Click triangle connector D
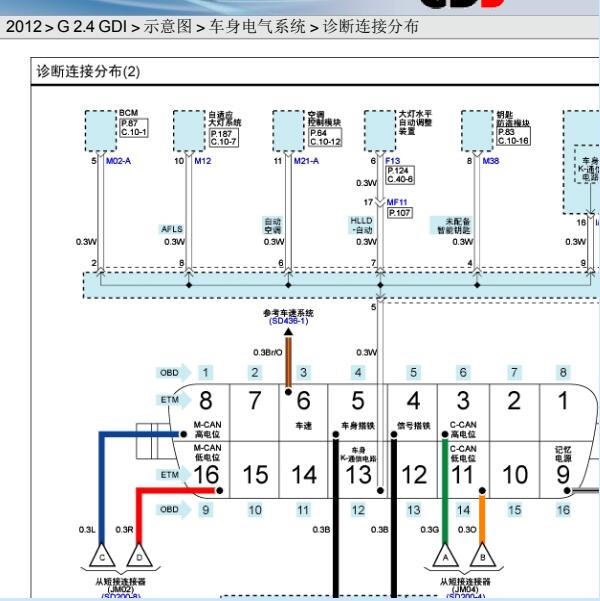The width and height of the screenshot is (600, 601). [139, 556]
